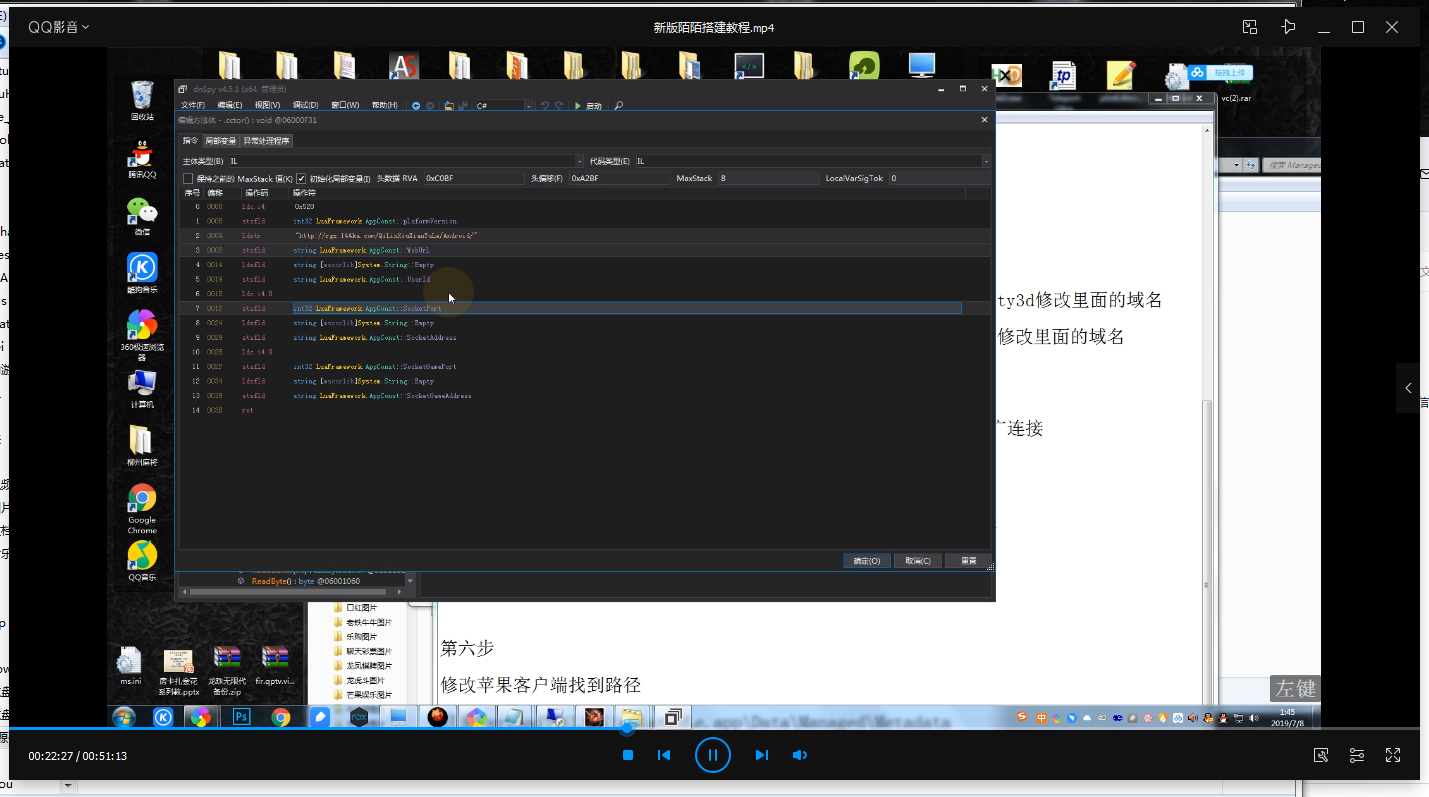Open dnSpy search magnifier
The width and height of the screenshot is (1429, 797).
(x=619, y=105)
